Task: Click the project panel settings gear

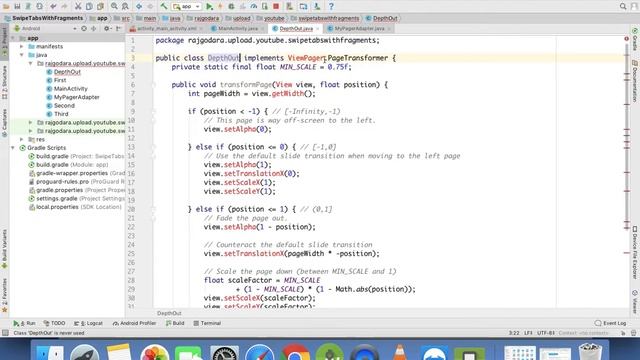Action: point(107,29)
